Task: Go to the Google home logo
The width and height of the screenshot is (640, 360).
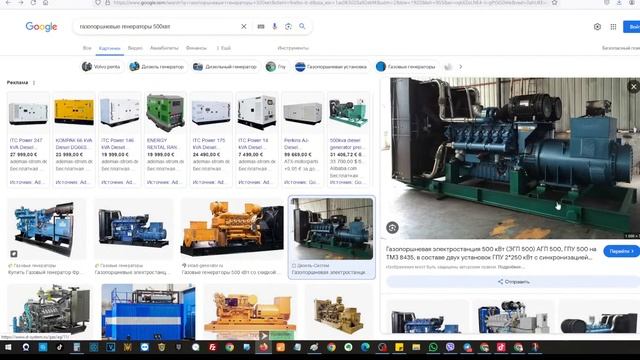Action: tap(41, 27)
